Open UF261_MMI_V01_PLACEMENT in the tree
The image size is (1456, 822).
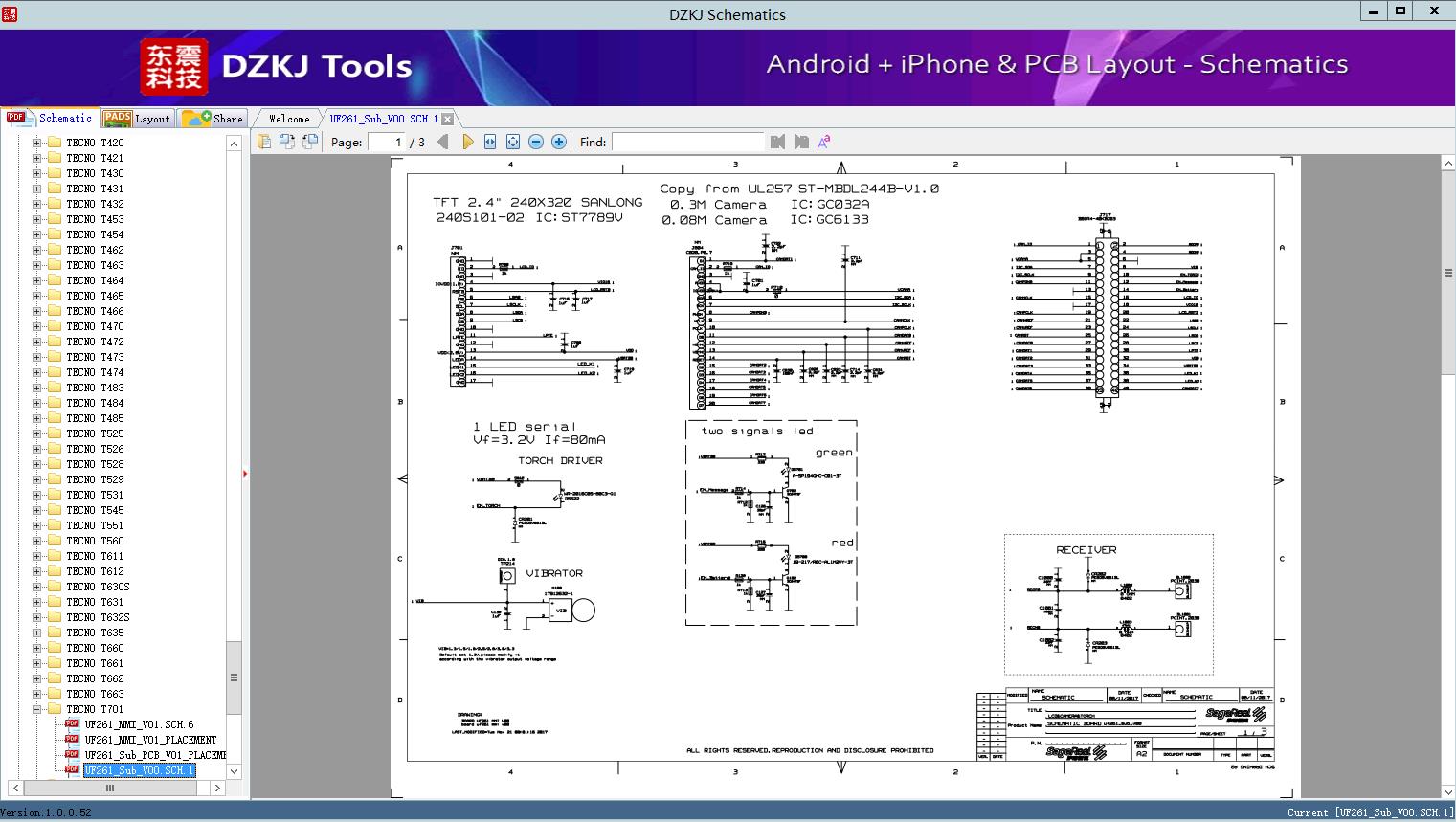(x=150, y=740)
